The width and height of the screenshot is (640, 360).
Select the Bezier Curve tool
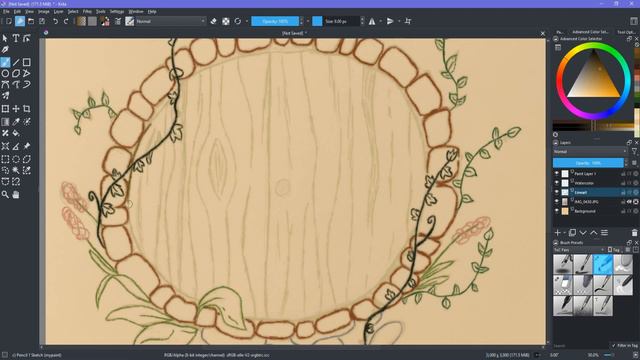(x=5, y=84)
